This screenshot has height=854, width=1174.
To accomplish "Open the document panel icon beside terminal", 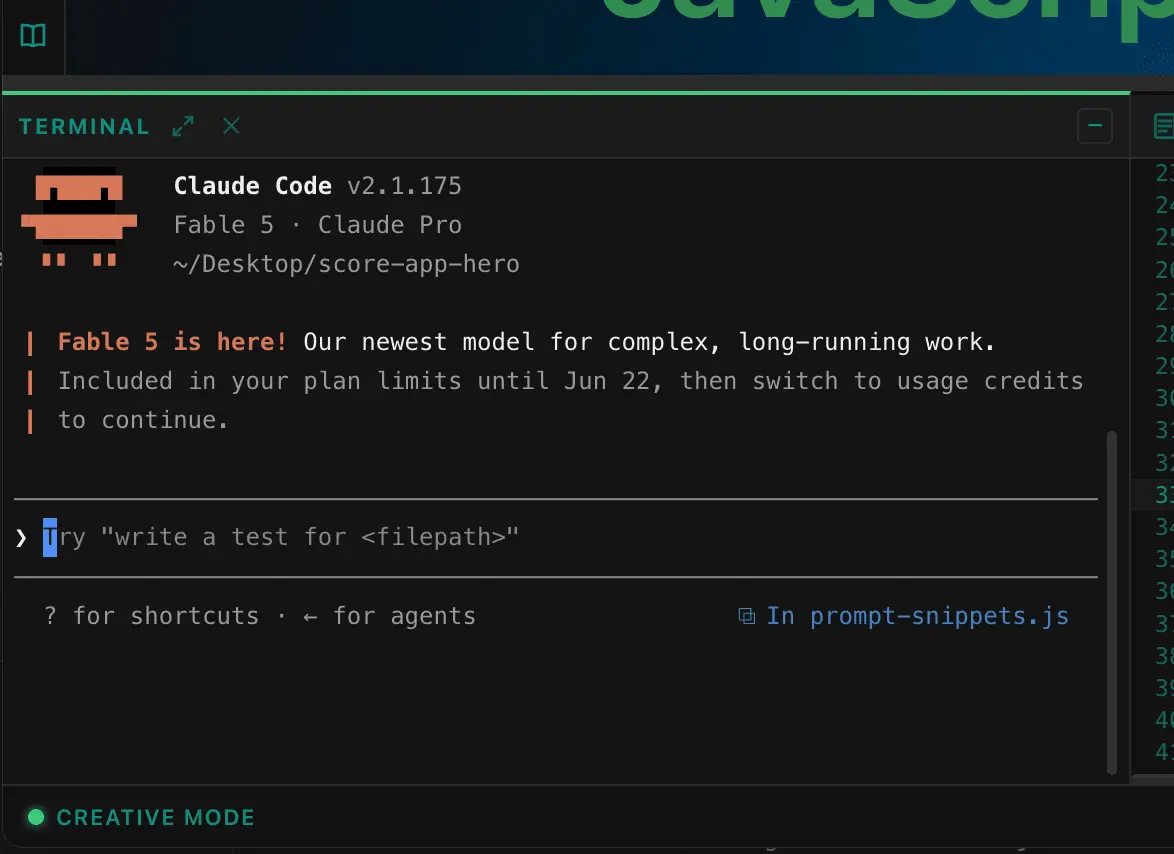I will (x=1164, y=126).
